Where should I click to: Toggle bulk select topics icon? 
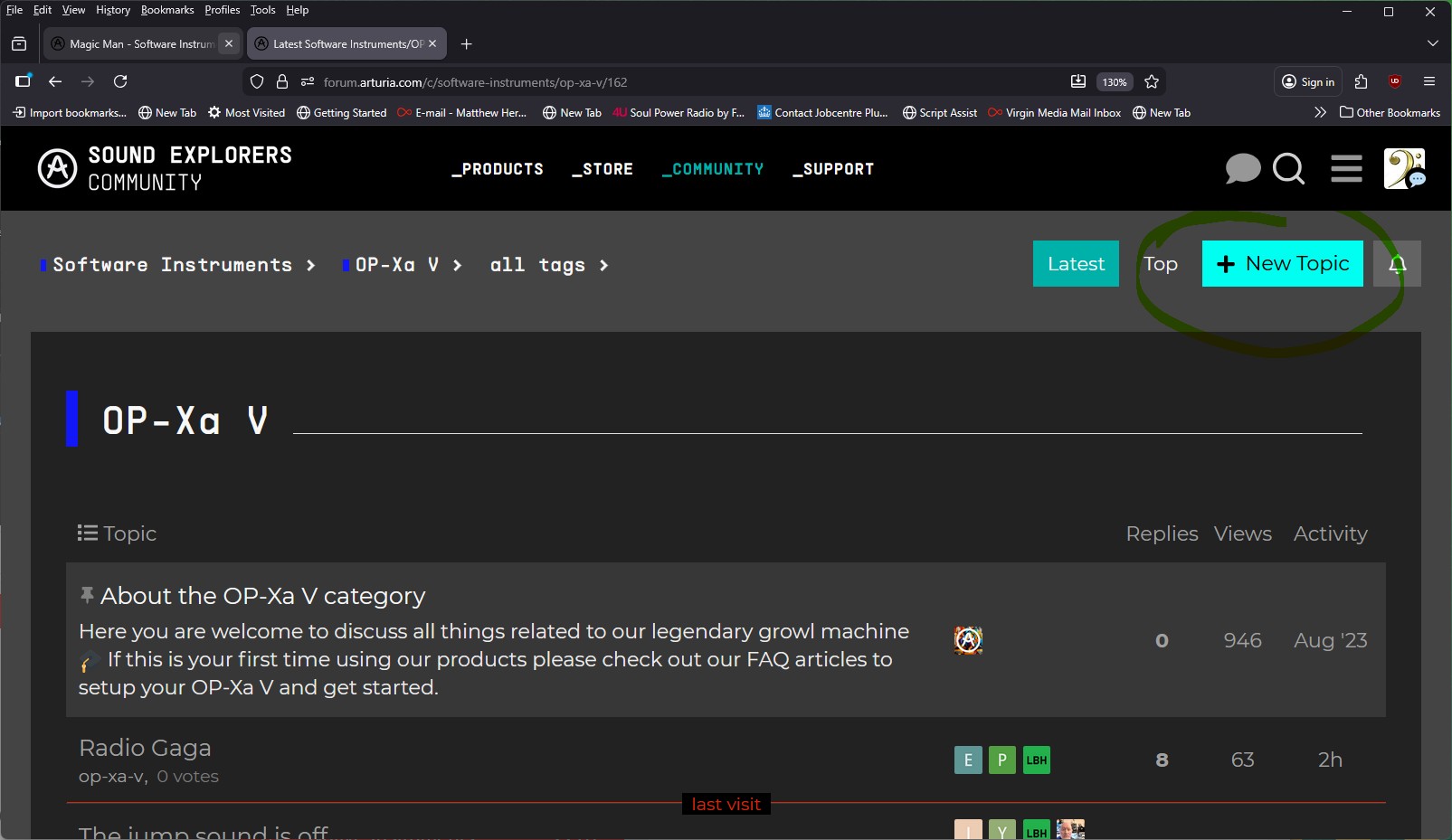[x=87, y=533]
